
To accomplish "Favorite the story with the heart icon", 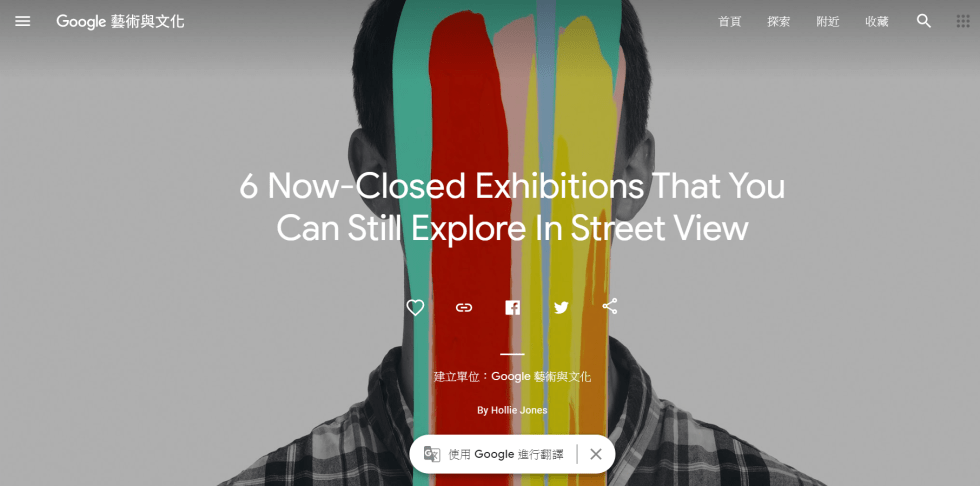I will (x=415, y=307).
